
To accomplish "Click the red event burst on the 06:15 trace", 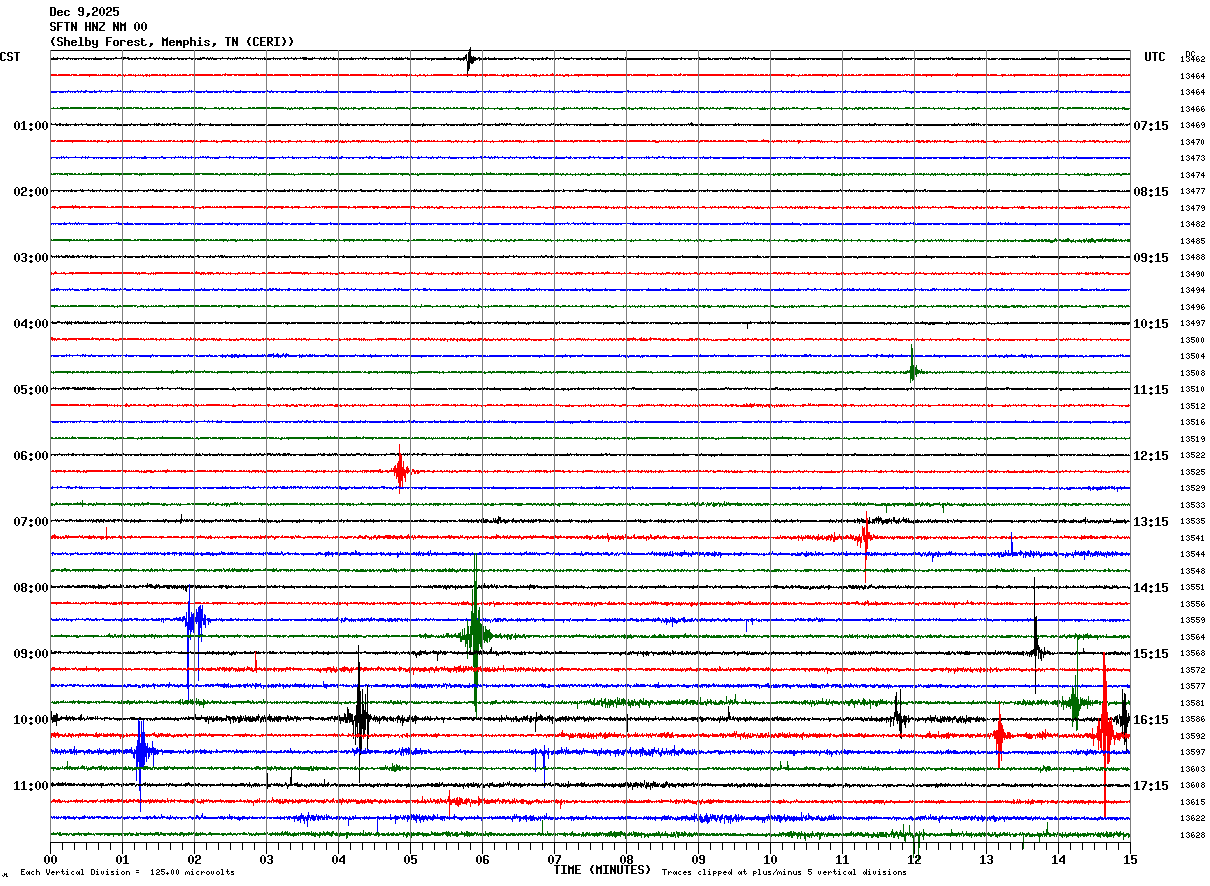I will 400,470.
